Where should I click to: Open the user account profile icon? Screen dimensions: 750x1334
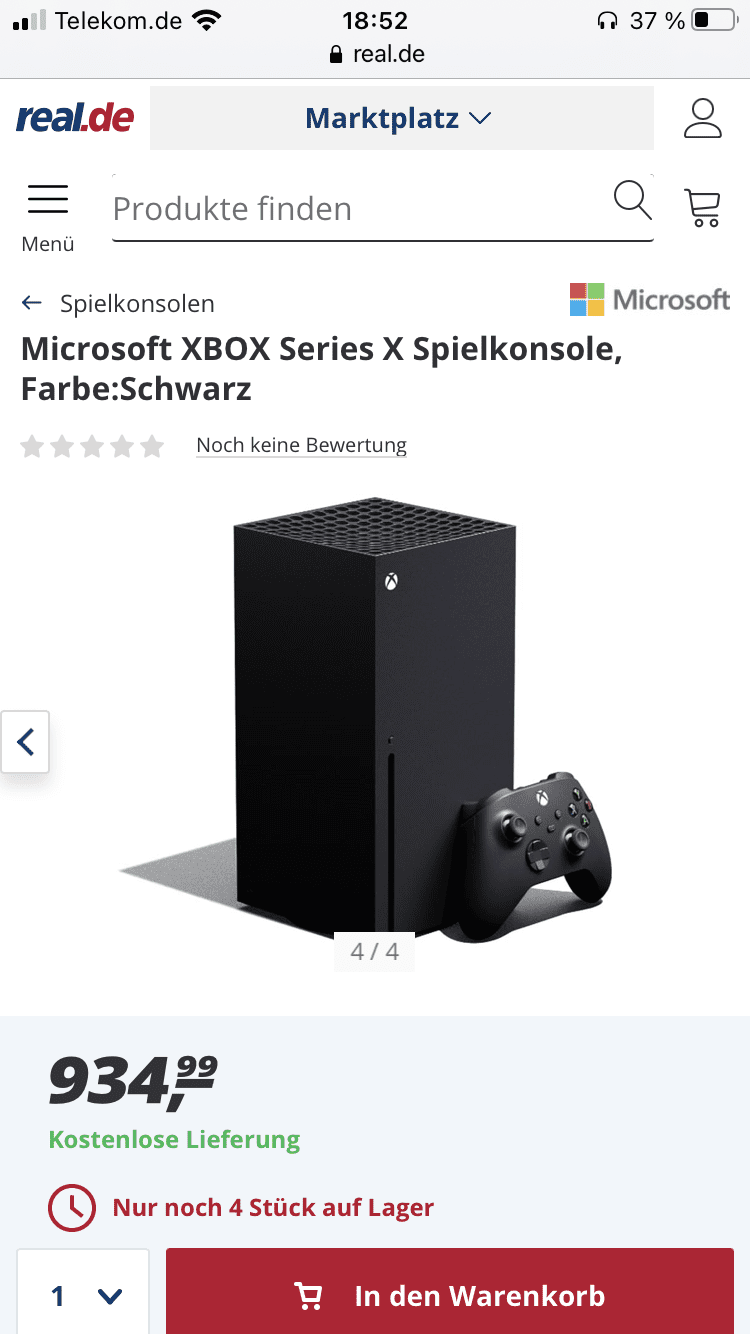703,118
